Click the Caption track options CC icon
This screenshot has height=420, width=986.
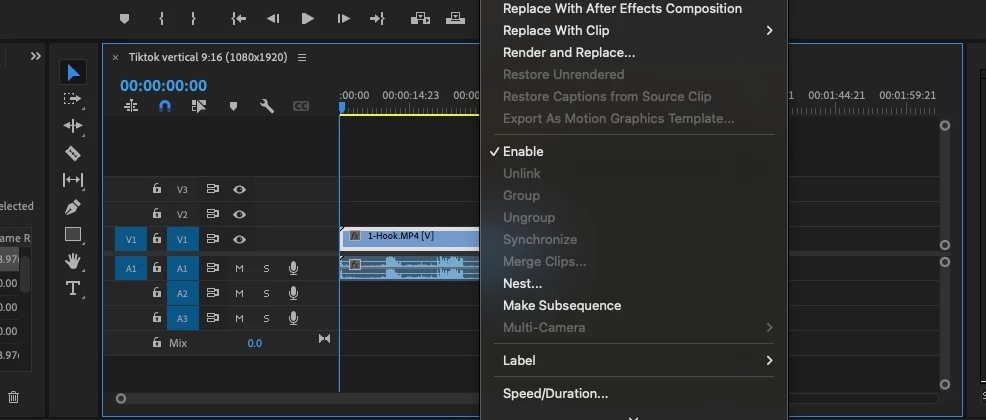(301, 106)
